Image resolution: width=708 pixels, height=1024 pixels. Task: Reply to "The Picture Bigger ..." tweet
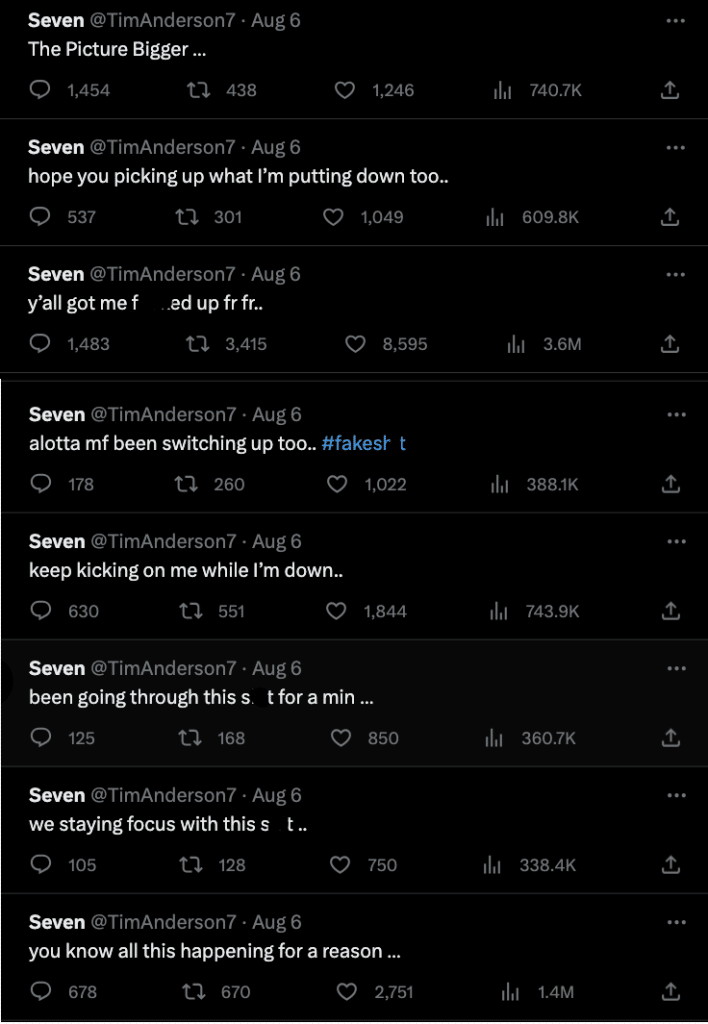41,90
